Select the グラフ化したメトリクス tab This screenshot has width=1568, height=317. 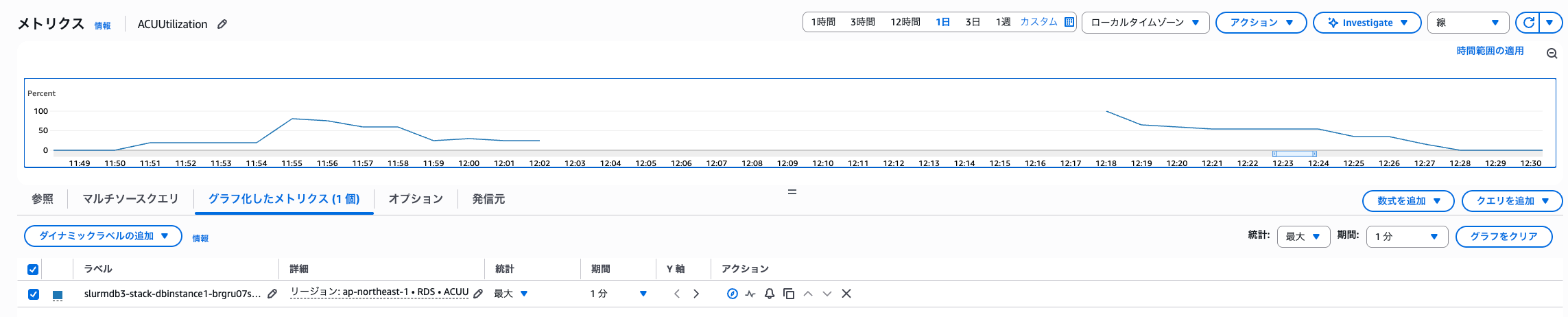click(x=284, y=199)
